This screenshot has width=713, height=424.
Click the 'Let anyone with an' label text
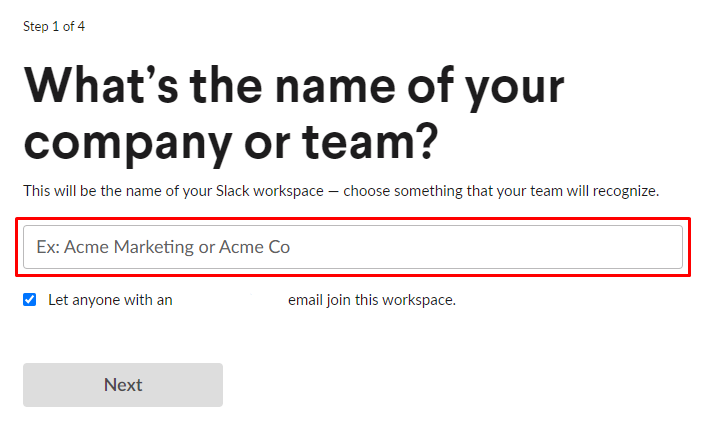pos(110,299)
